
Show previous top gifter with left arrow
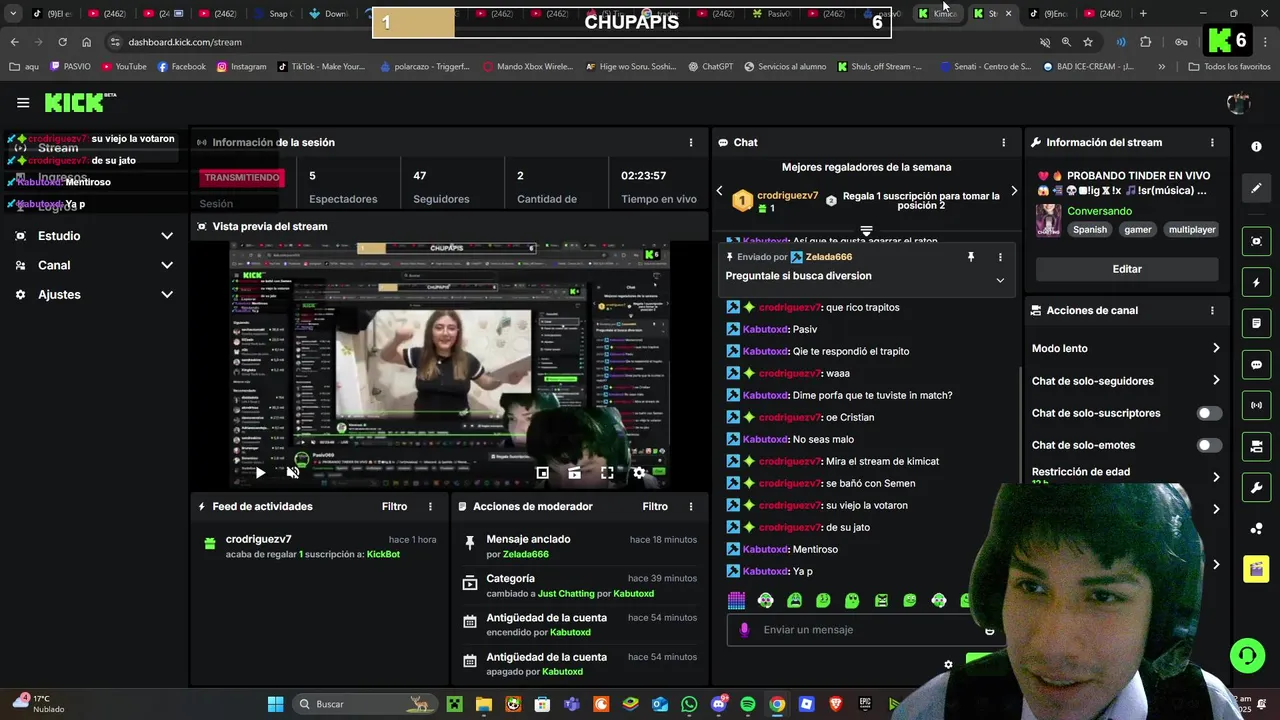pos(719,191)
